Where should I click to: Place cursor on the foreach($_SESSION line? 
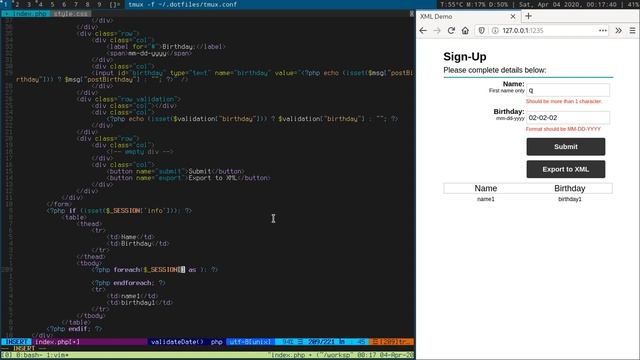click(x=154, y=270)
